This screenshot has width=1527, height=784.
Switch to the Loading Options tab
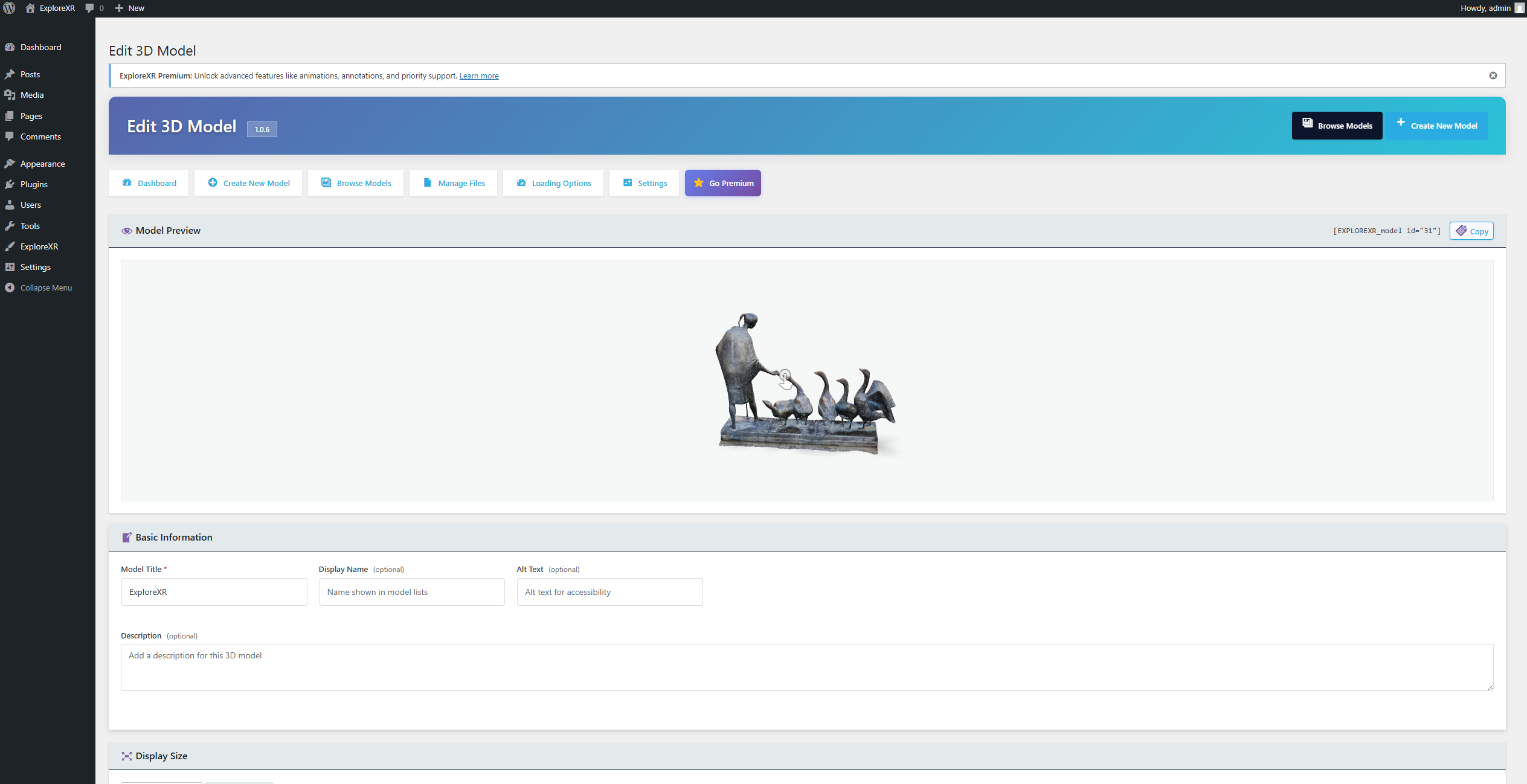(553, 183)
